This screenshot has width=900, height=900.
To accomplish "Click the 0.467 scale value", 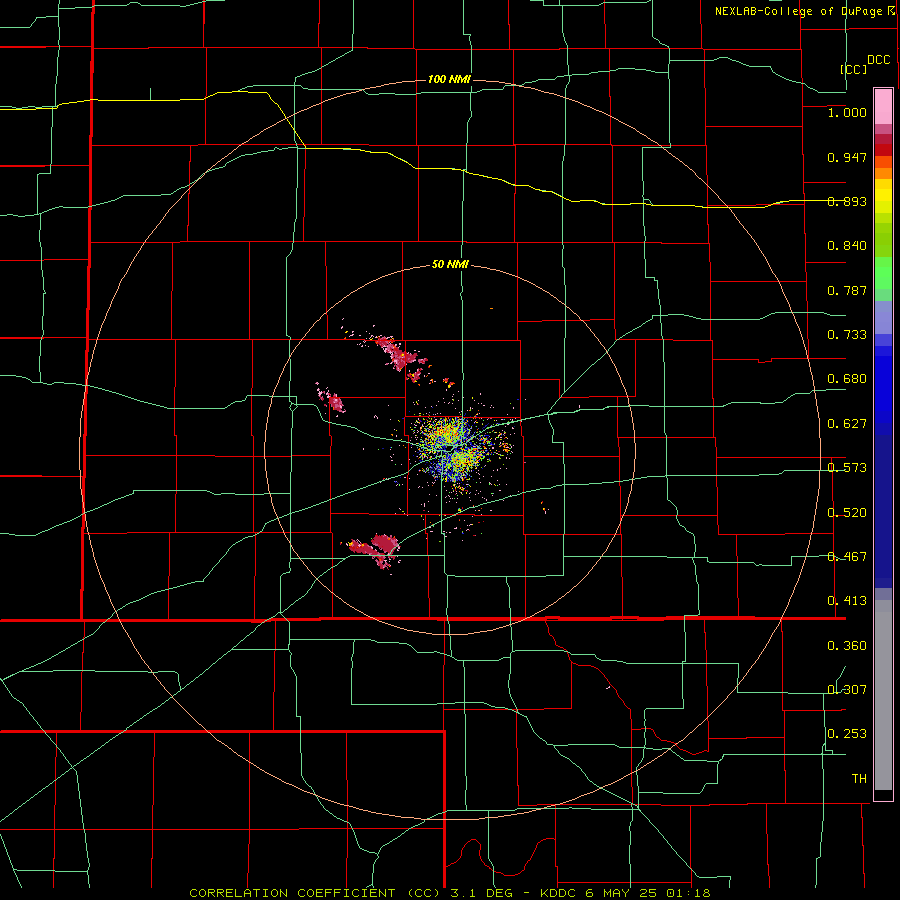I will tap(847, 557).
